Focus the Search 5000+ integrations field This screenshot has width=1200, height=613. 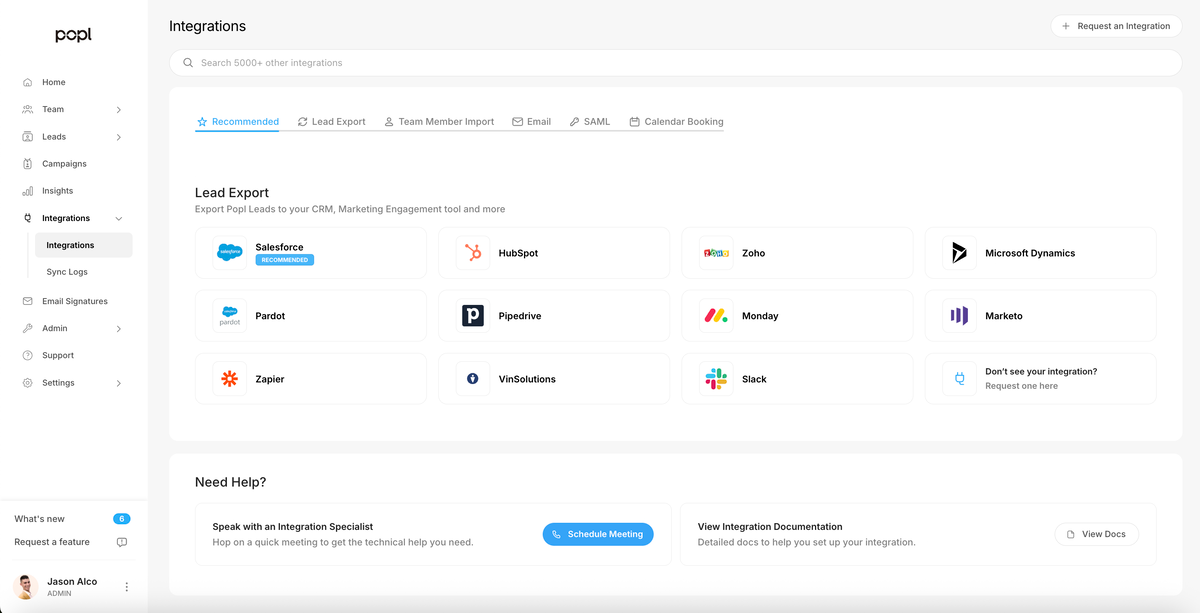tap(675, 63)
